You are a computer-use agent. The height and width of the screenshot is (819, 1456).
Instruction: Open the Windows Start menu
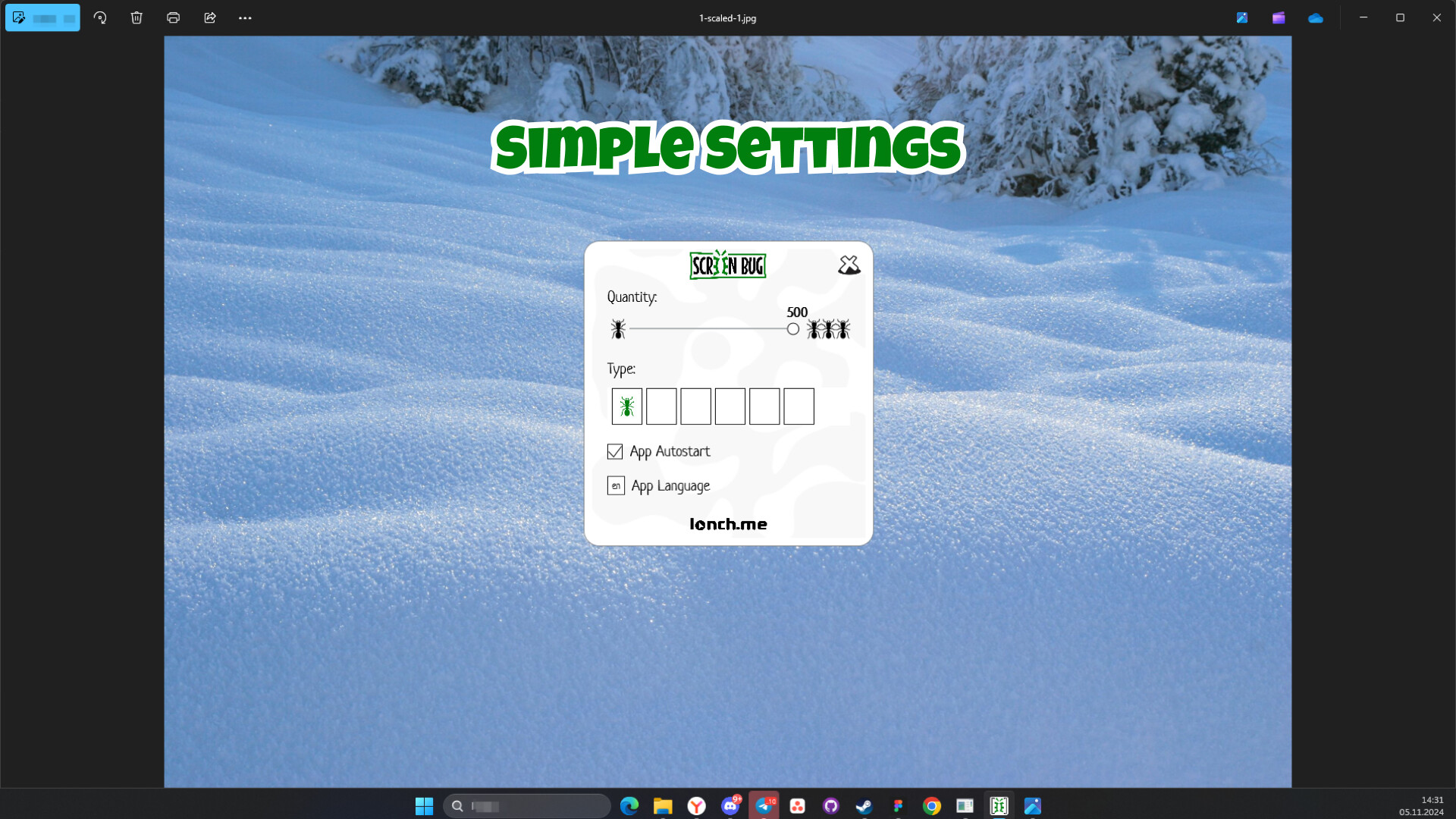[424, 806]
